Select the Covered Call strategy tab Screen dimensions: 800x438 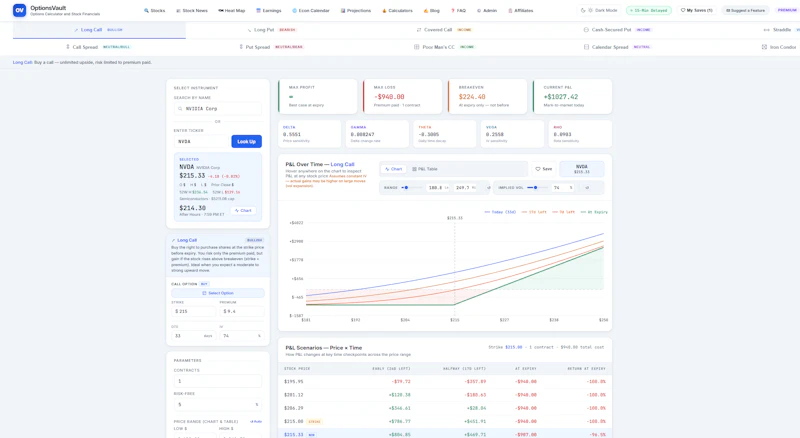[444, 30]
